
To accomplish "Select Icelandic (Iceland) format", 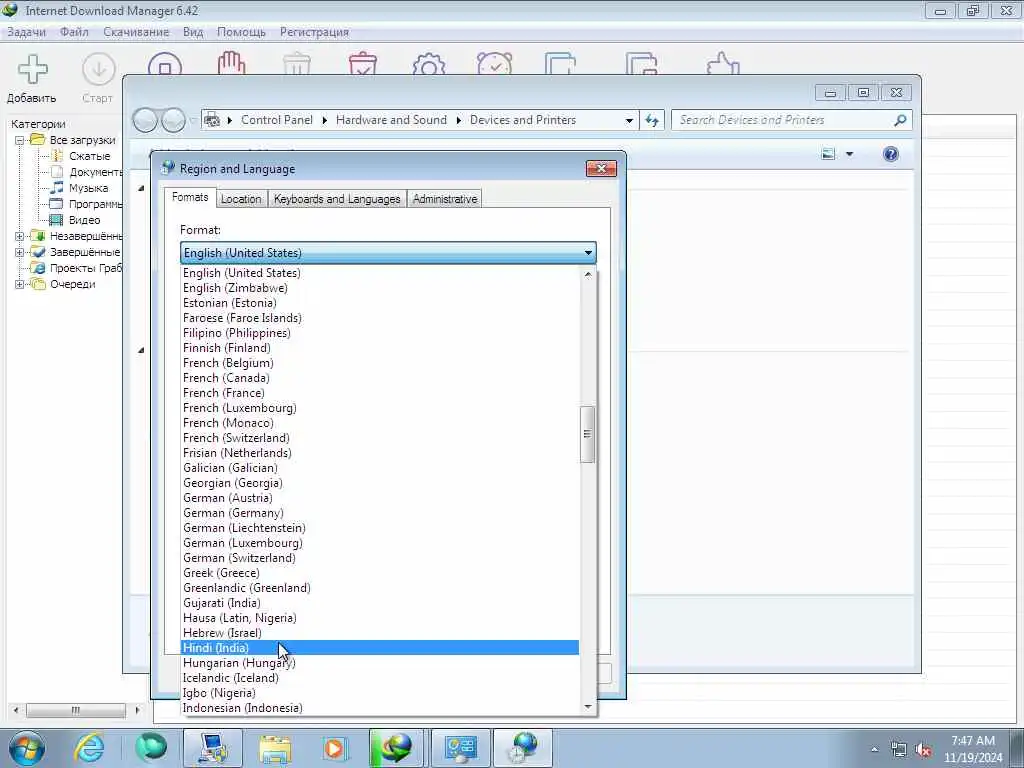I will click(x=380, y=679).
